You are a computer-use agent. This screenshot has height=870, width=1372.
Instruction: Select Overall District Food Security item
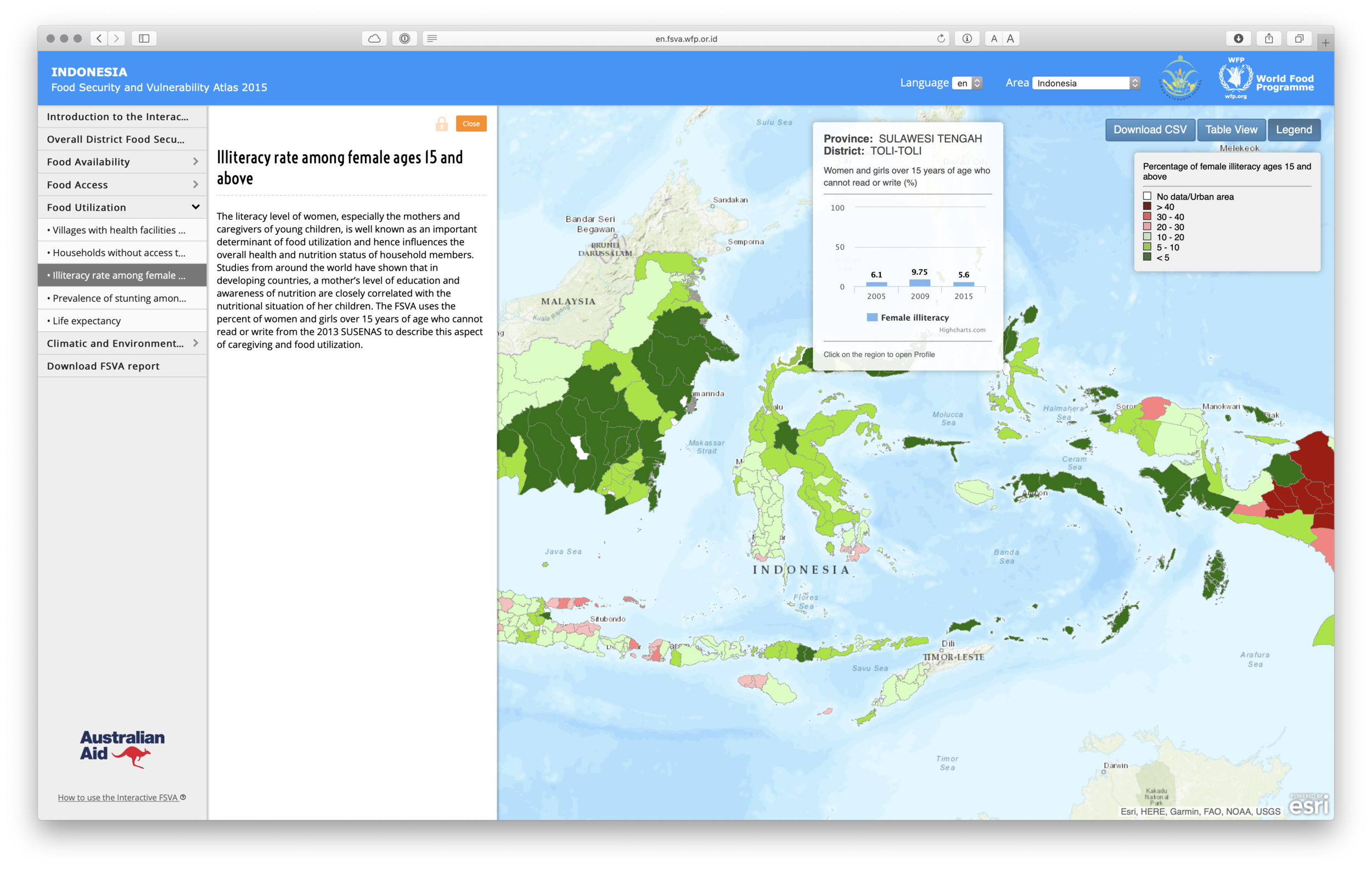[122, 139]
